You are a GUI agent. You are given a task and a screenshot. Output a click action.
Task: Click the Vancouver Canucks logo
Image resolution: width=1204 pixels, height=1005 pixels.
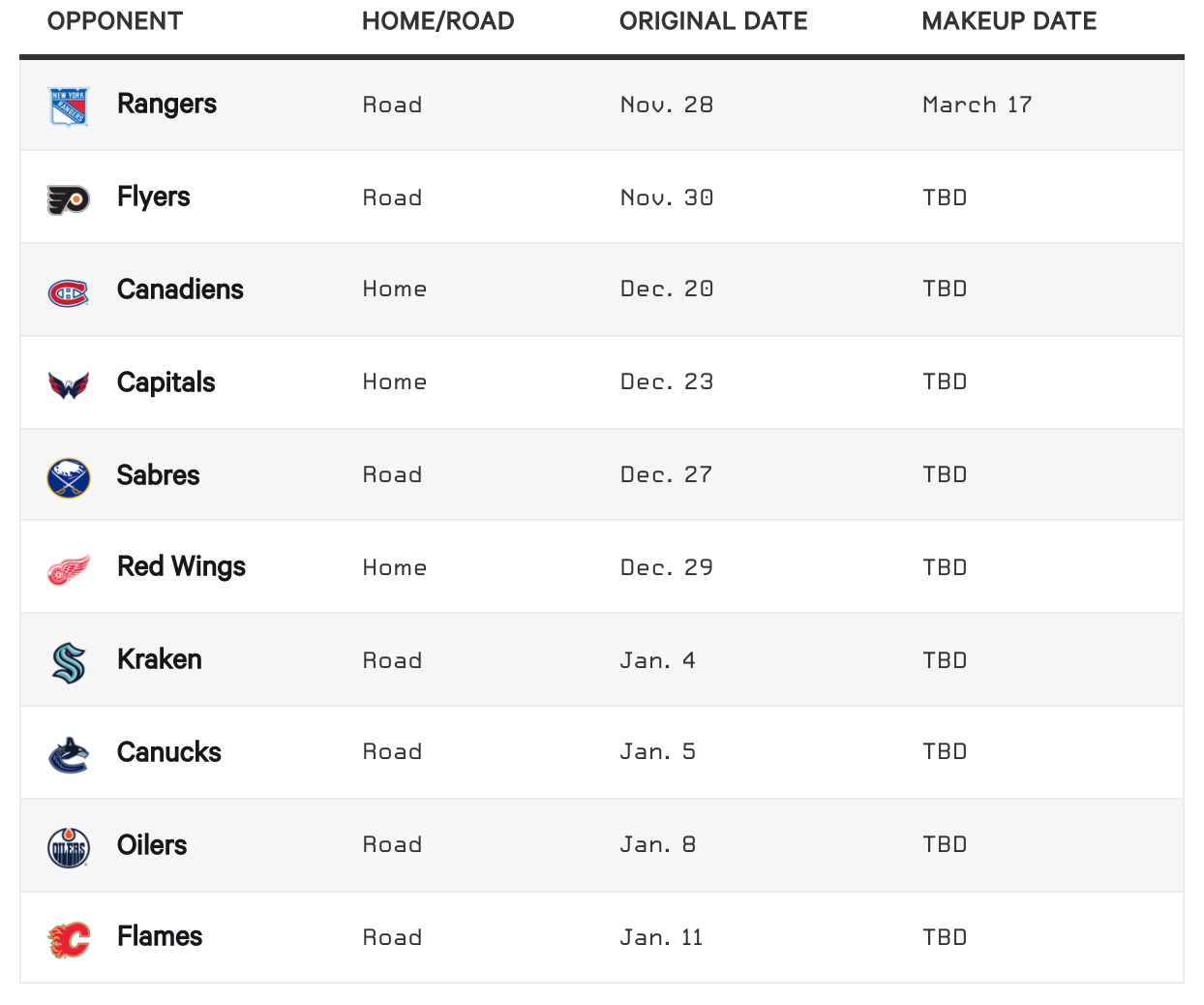69,755
